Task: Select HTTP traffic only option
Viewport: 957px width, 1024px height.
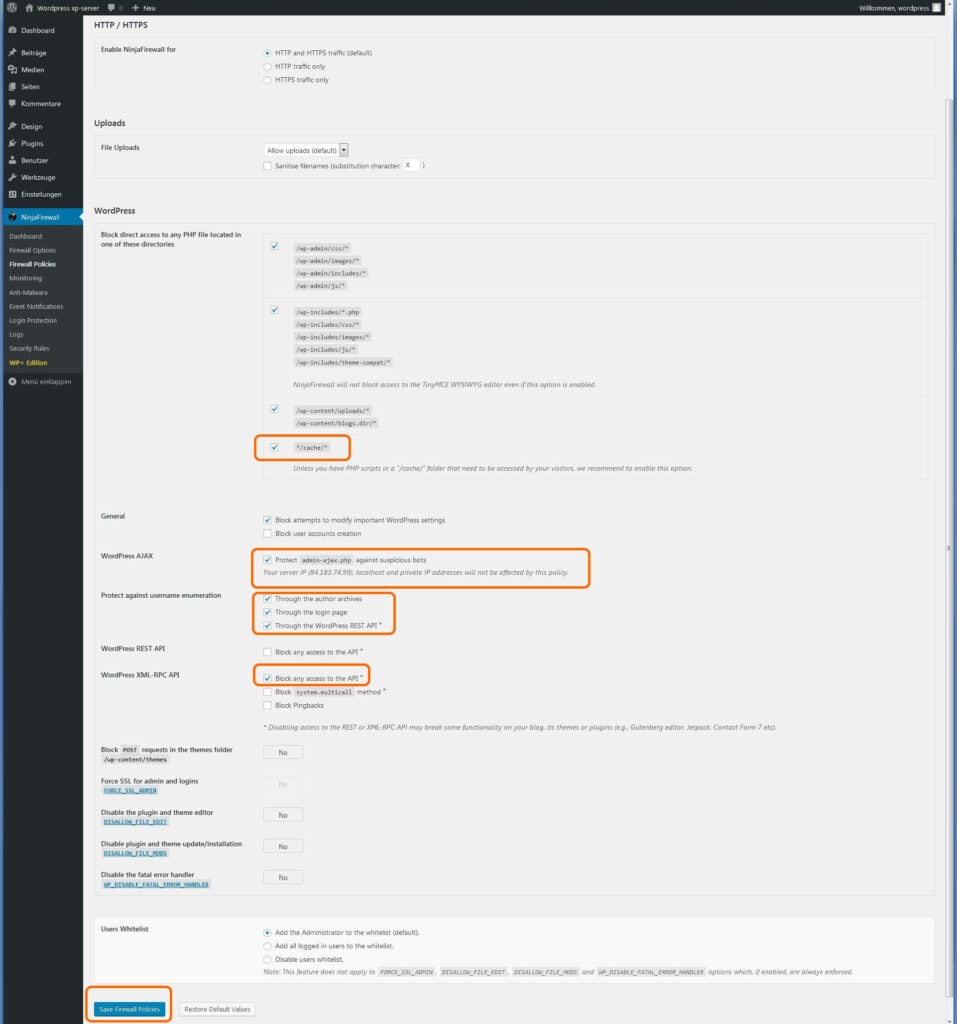Action: tap(267, 67)
